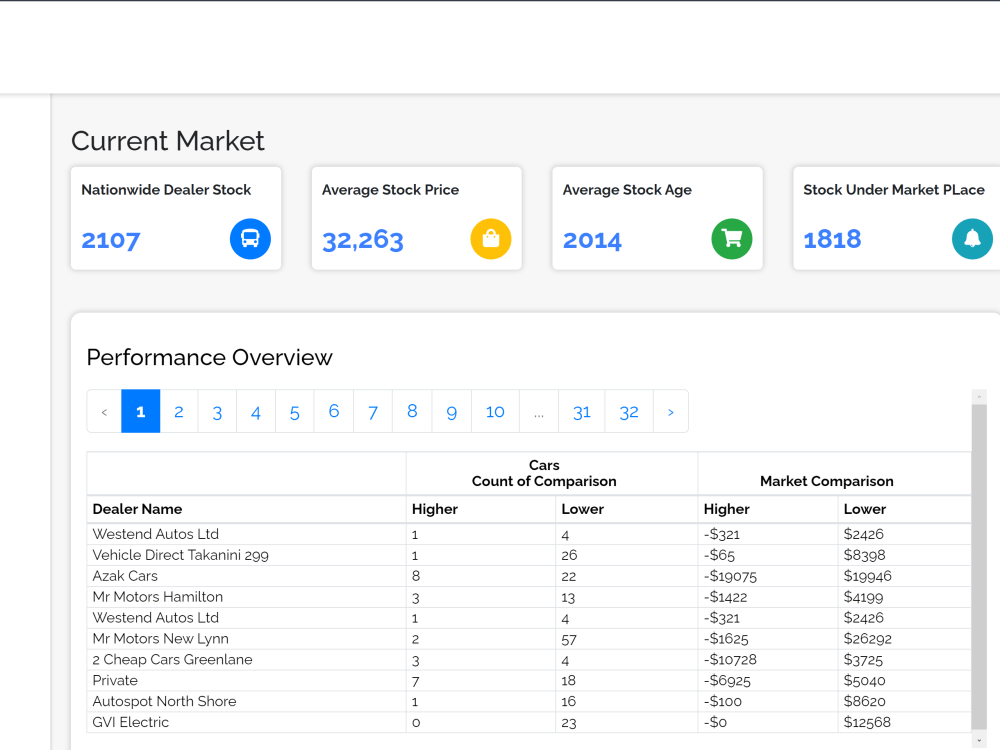Open page 8 in pagination
Viewport: 1000px width, 750px height.
(412, 412)
